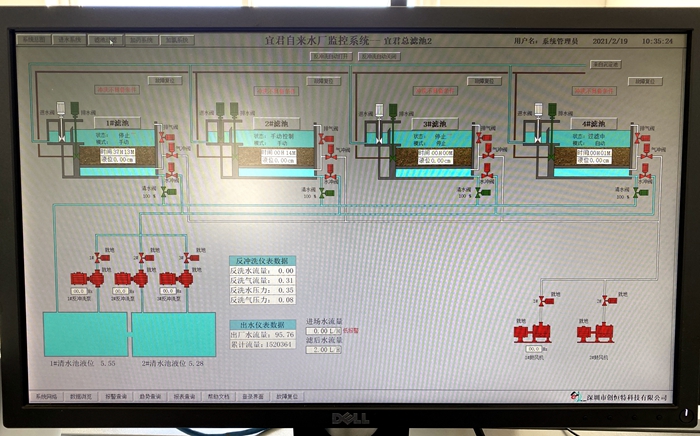The image size is (700, 436).
Task: Click filter 2# green 排水阀 actuator
Action: (x=234, y=110)
